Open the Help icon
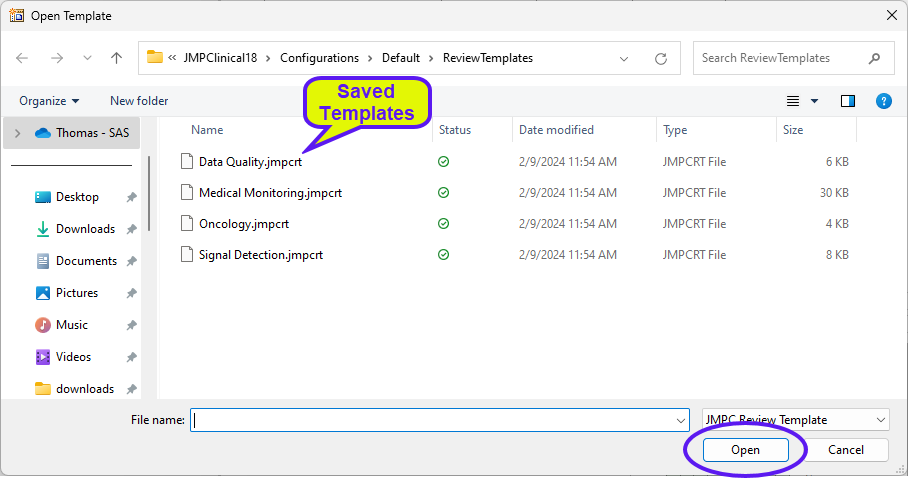908x478 pixels. pos(884,101)
